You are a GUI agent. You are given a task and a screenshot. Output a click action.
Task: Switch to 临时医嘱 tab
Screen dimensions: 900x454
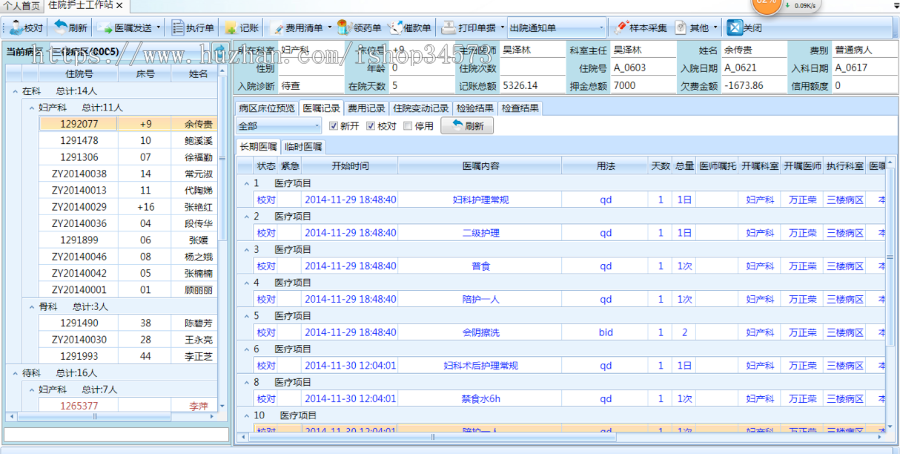click(x=303, y=147)
